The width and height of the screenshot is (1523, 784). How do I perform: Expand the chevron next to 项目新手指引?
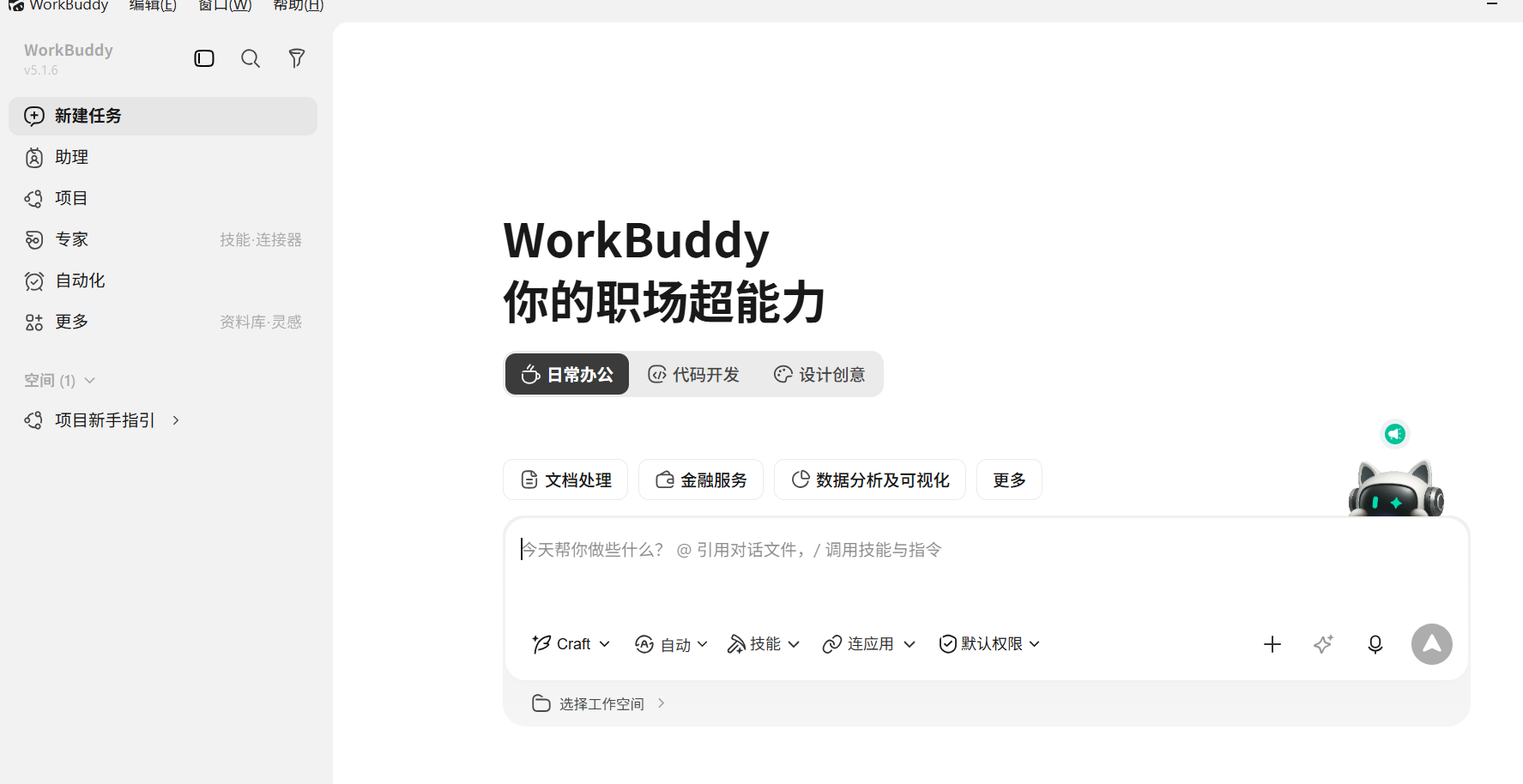click(176, 420)
